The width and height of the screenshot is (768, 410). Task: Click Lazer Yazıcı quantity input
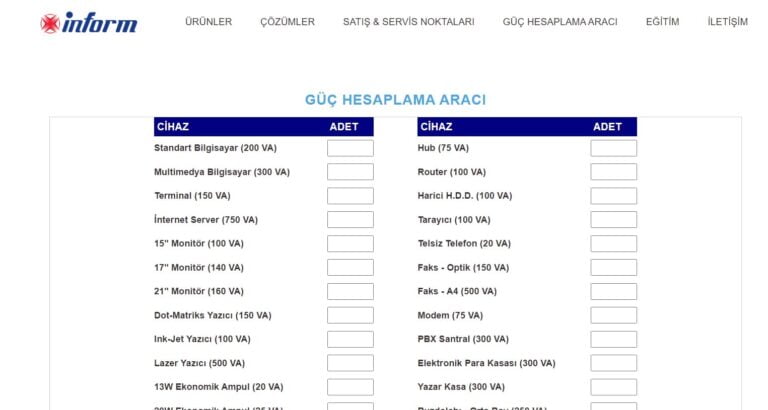pyautogui.click(x=350, y=363)
